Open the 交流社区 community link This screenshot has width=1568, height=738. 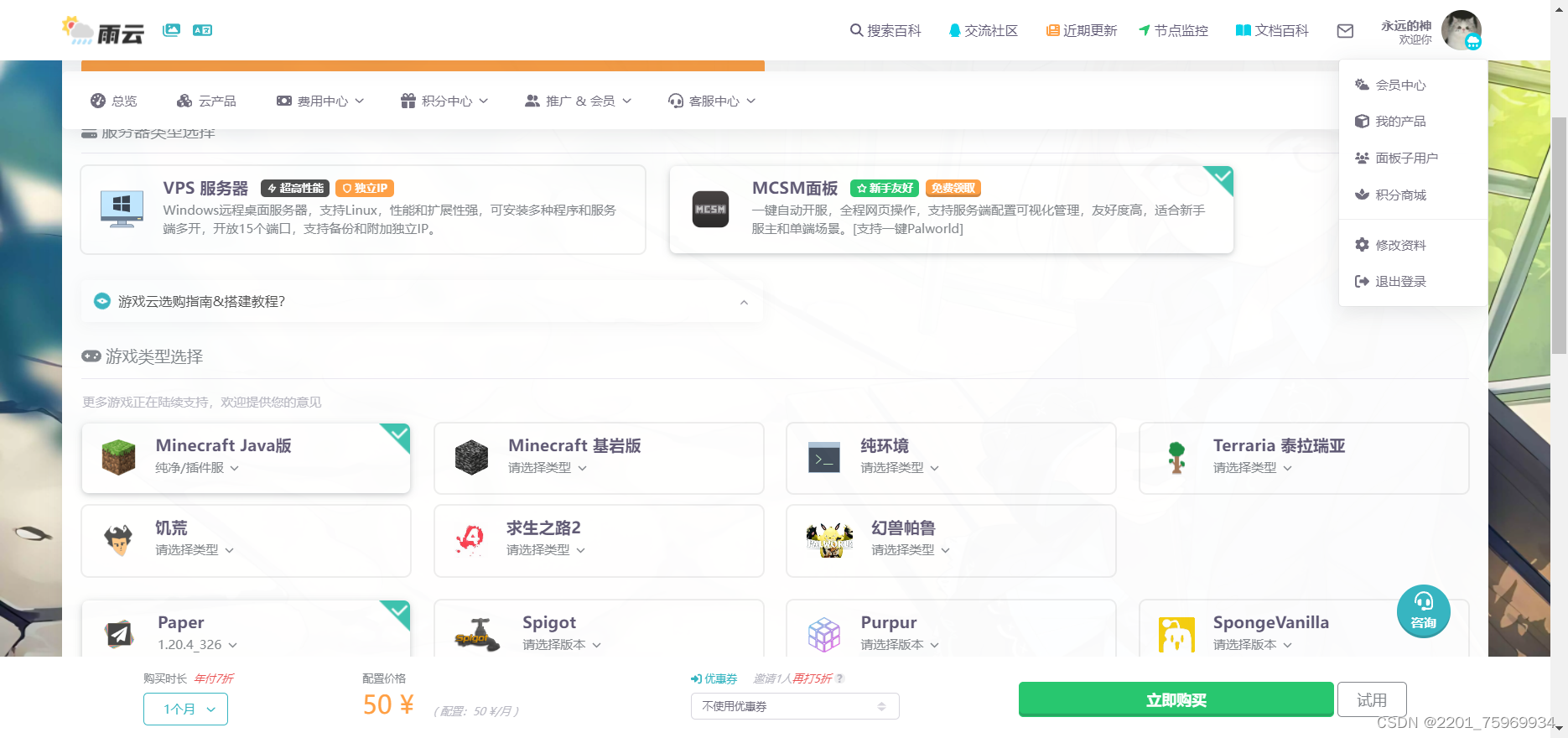[983, 30]
